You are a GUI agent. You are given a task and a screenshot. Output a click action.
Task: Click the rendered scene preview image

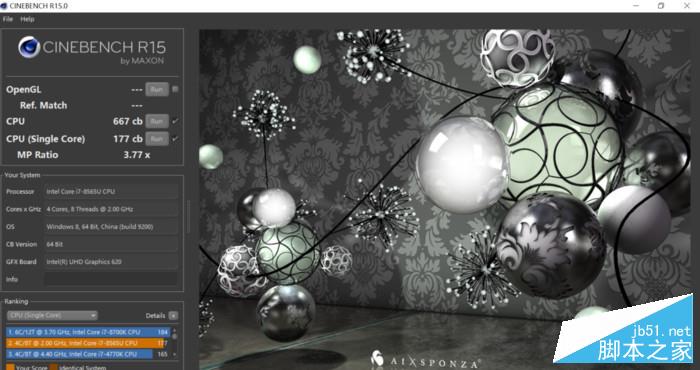[x=445, y=200]
